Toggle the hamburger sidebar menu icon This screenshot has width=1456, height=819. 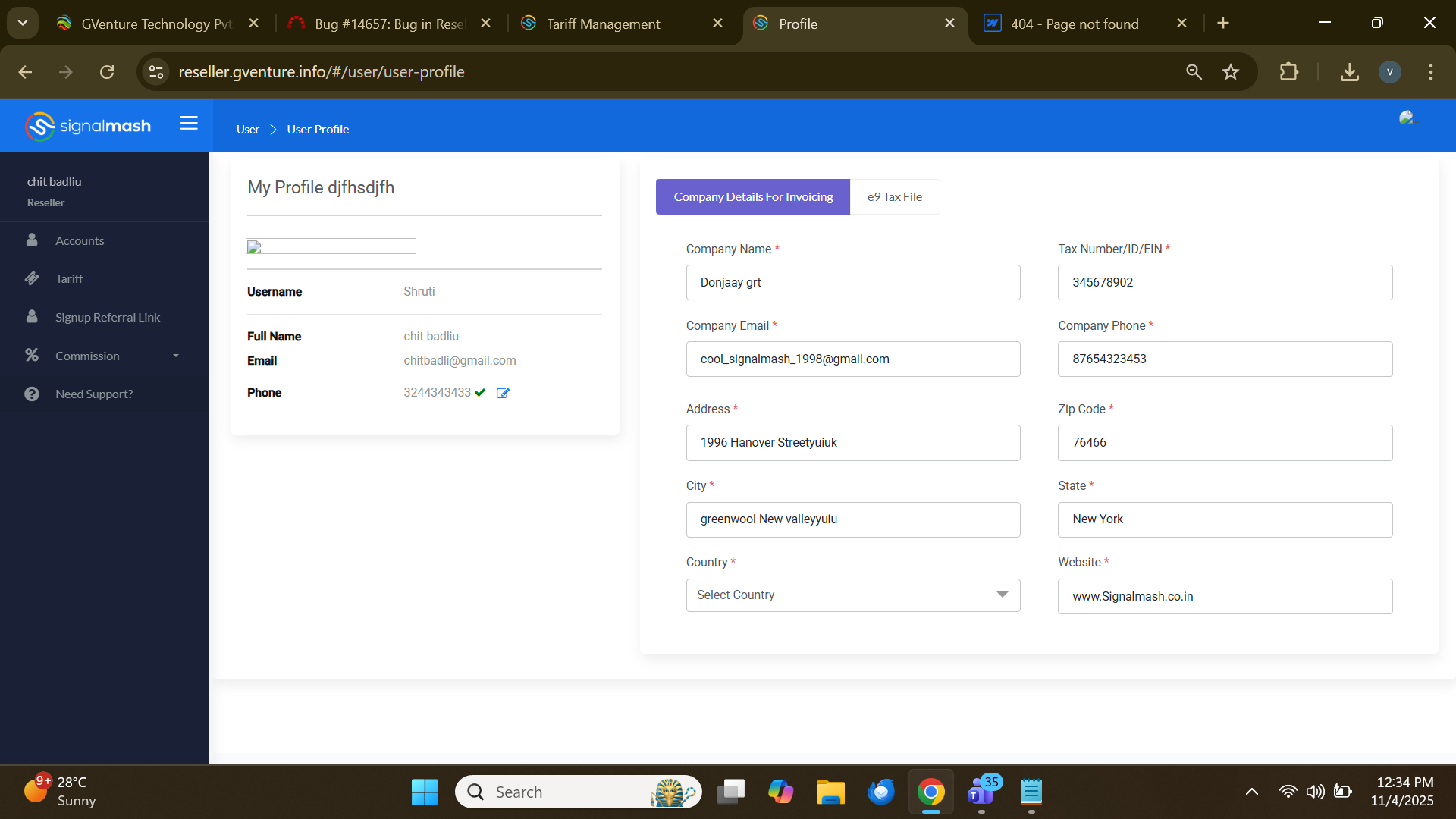click(x=189, y=124)
